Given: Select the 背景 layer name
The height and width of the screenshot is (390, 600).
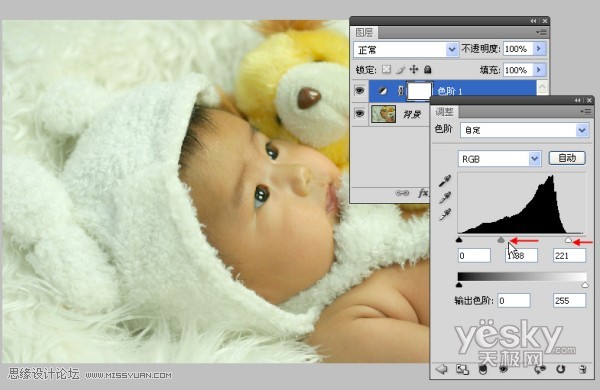Looking at the screenshot, I should 412,114.
